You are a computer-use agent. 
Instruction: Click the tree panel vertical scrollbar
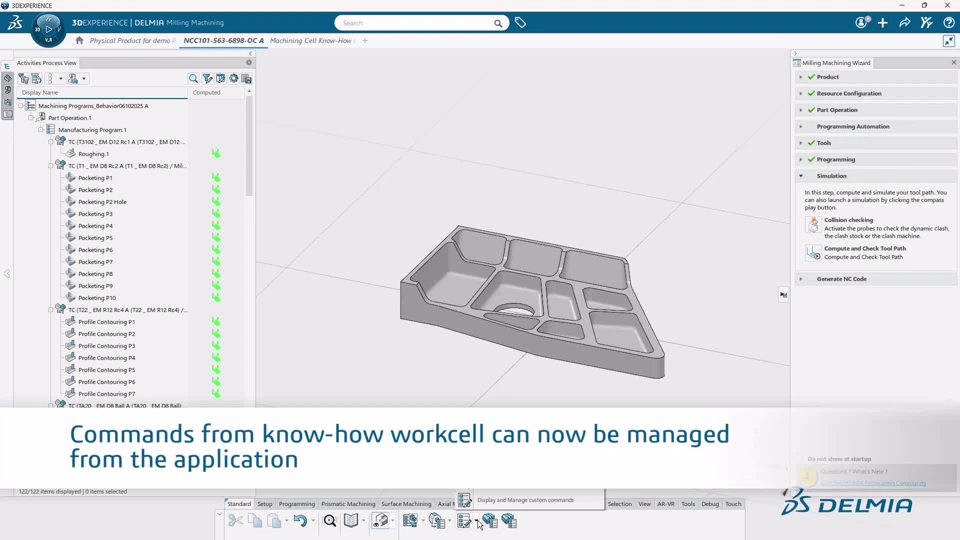pos(249,147)
